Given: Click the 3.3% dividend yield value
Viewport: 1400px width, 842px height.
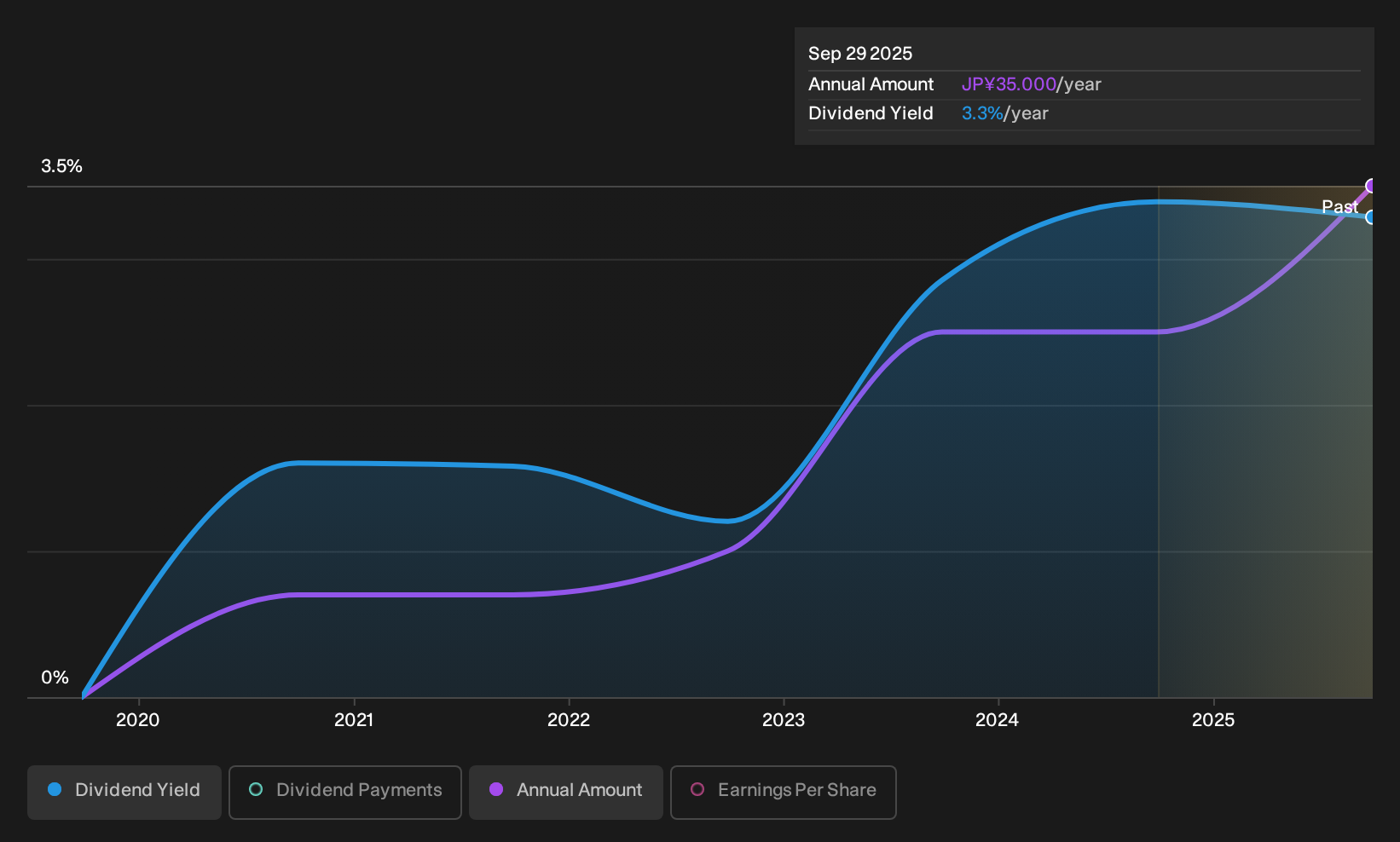Looking at the screenshot, I should click(982, 113).
